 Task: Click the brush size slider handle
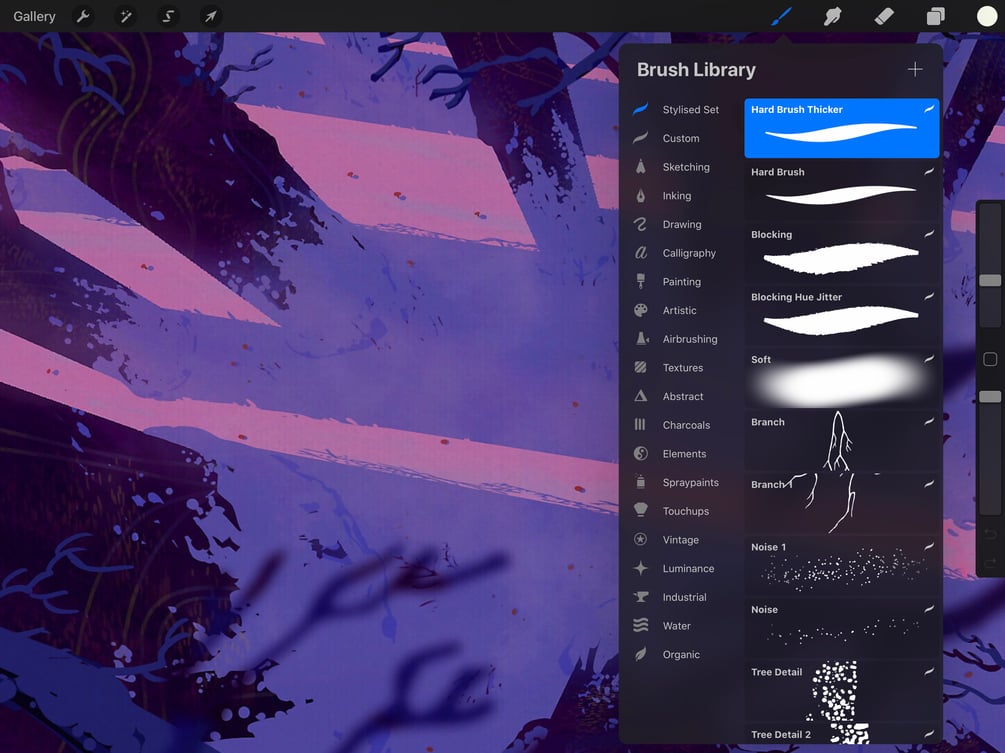pos(990,280)
